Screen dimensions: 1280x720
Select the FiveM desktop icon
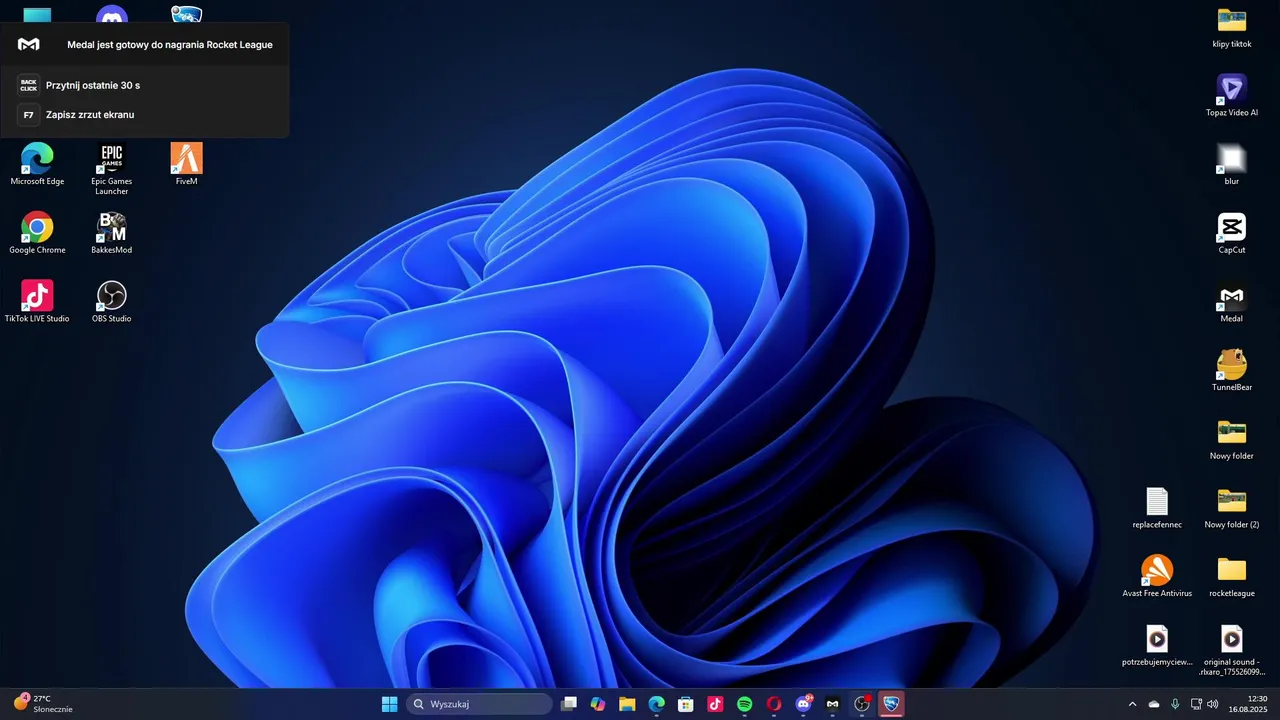[187, 165]
